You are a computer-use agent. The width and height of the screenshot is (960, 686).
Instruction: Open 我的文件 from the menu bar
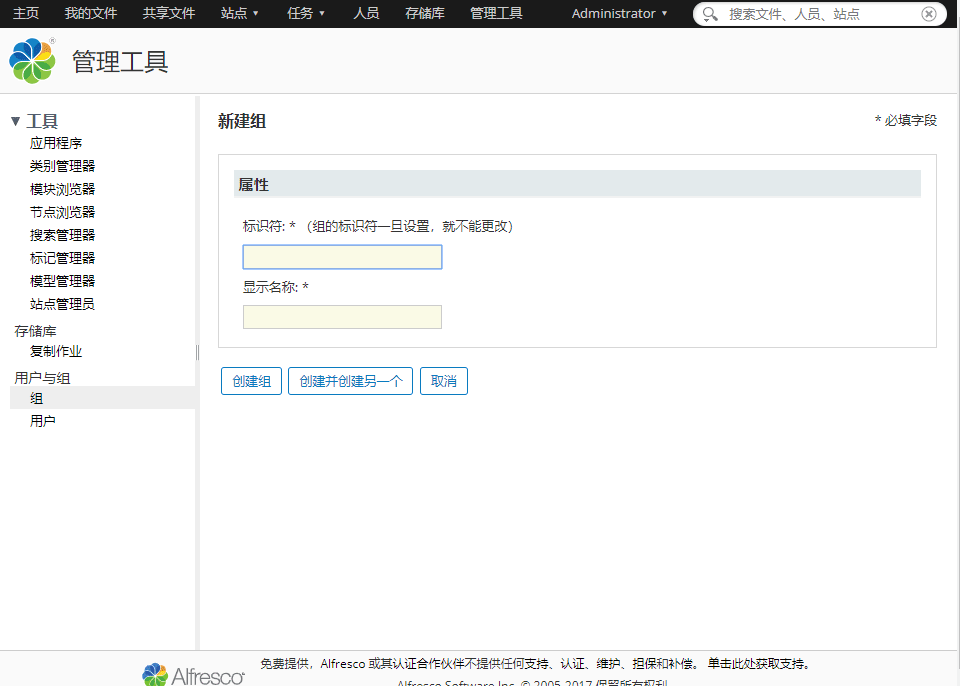click(91, 14)
